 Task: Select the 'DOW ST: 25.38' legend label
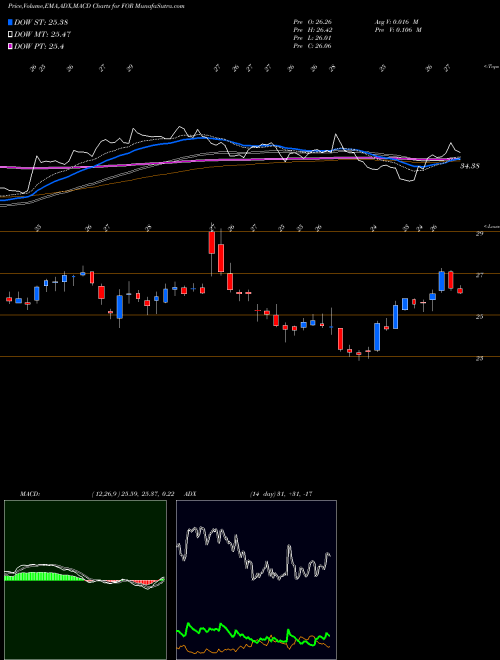tap(41, 22)
